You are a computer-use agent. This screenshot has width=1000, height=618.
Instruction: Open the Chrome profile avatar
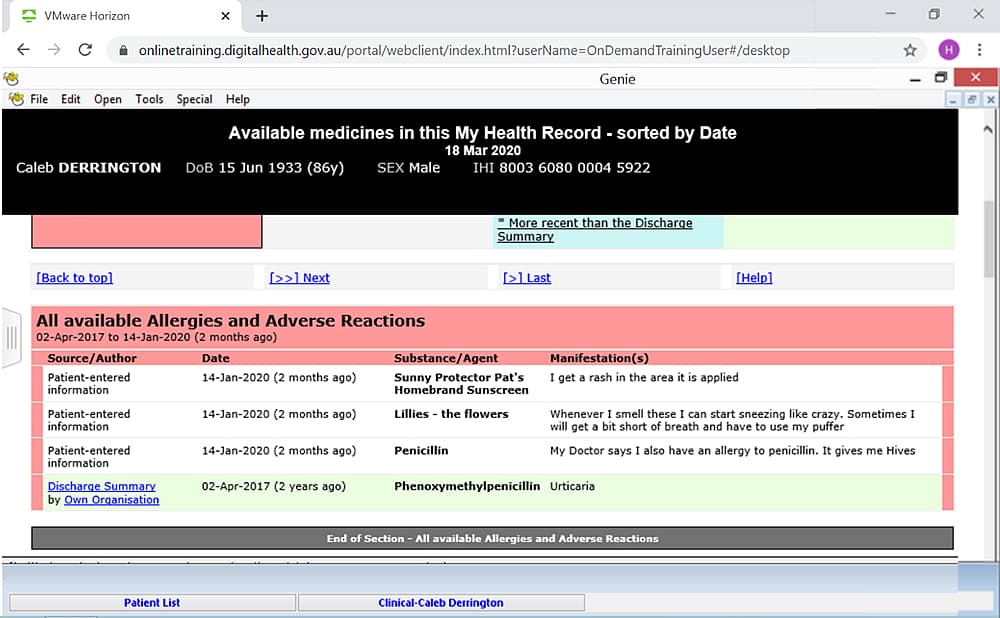(947, 50)
